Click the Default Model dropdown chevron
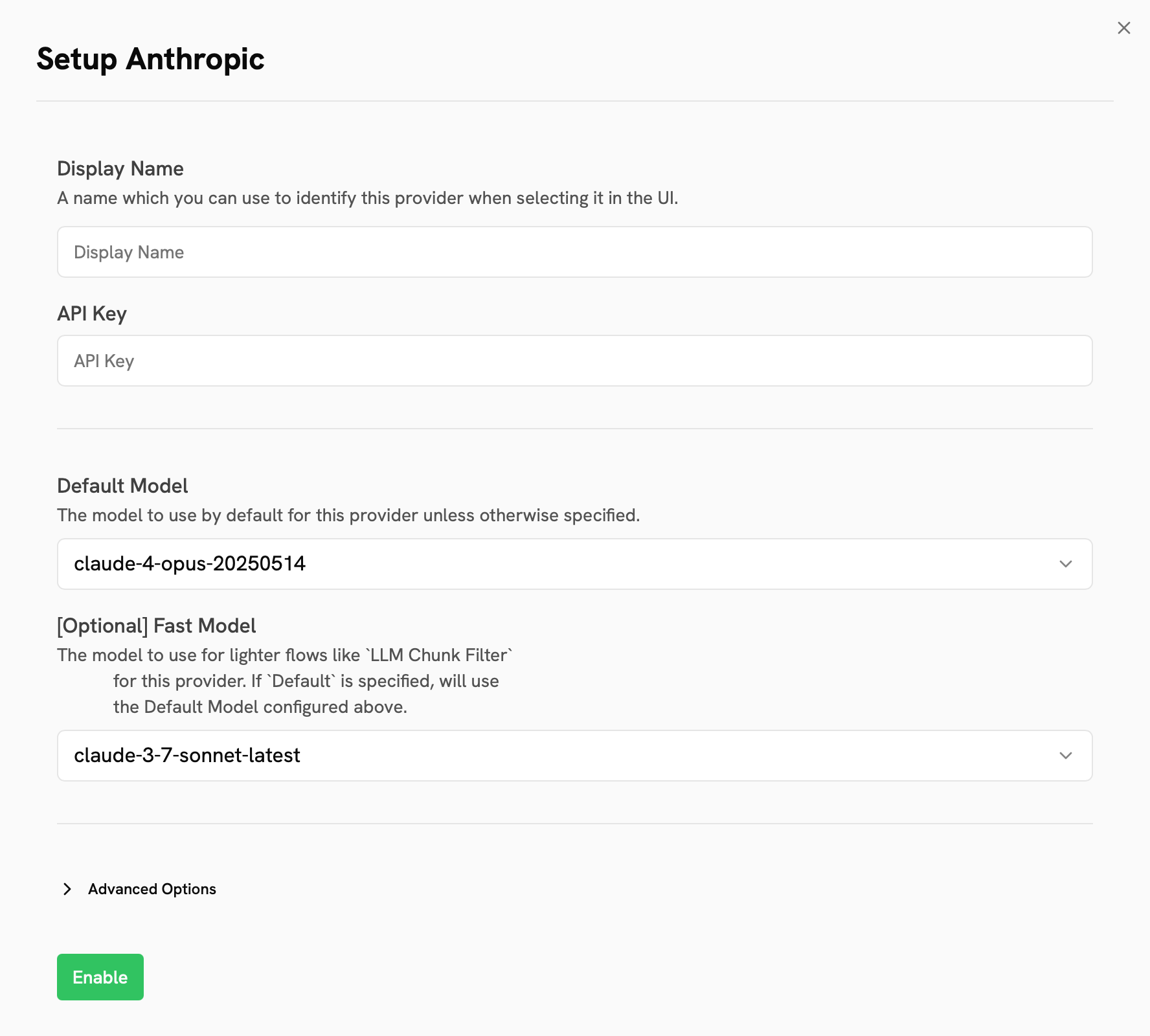The image size is (1150, 1036). click(1066, 564)
